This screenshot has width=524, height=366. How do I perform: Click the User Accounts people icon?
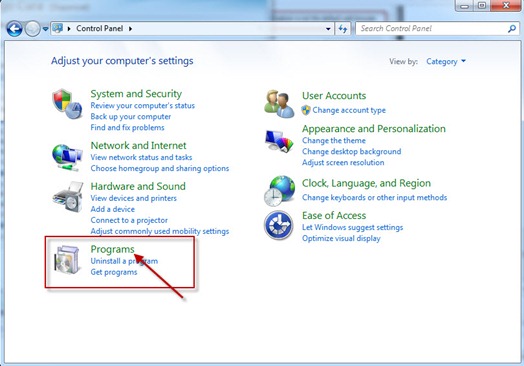pos(279,103)
